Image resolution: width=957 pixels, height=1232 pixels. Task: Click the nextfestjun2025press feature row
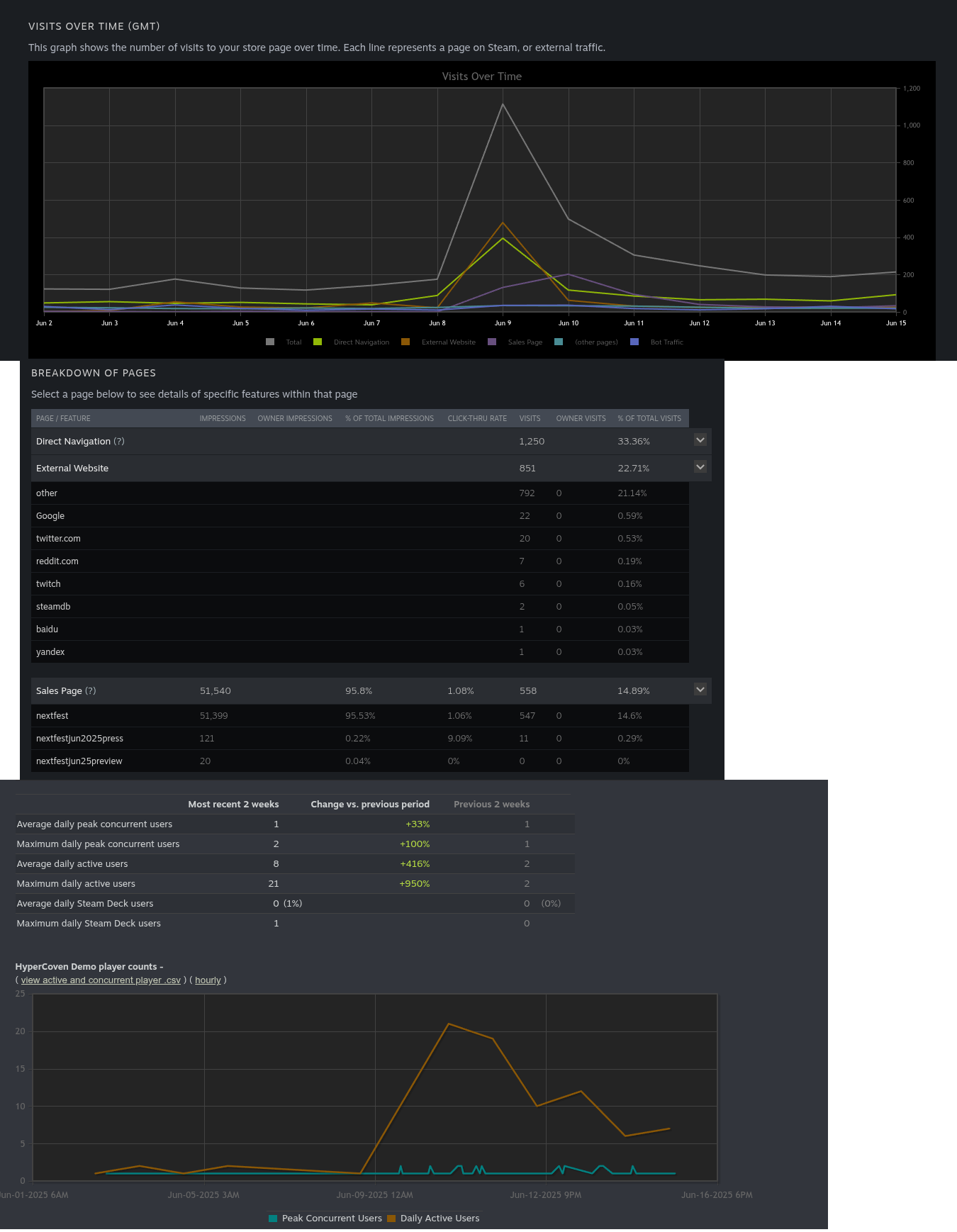pyautogui.click(x=360, y=738)
